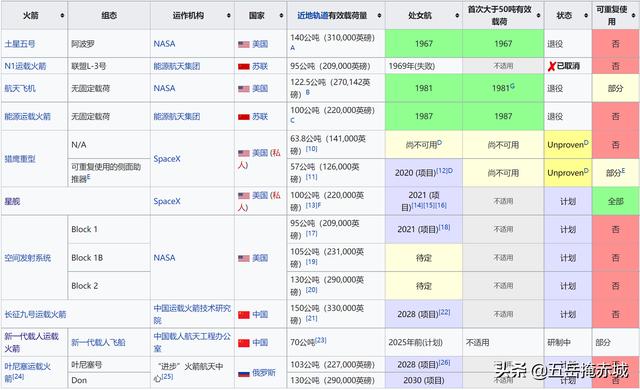Select the 1969年(失败) maiden flight cell
The width and height of the screenshot is (640, 390).
tap(424, 66)
